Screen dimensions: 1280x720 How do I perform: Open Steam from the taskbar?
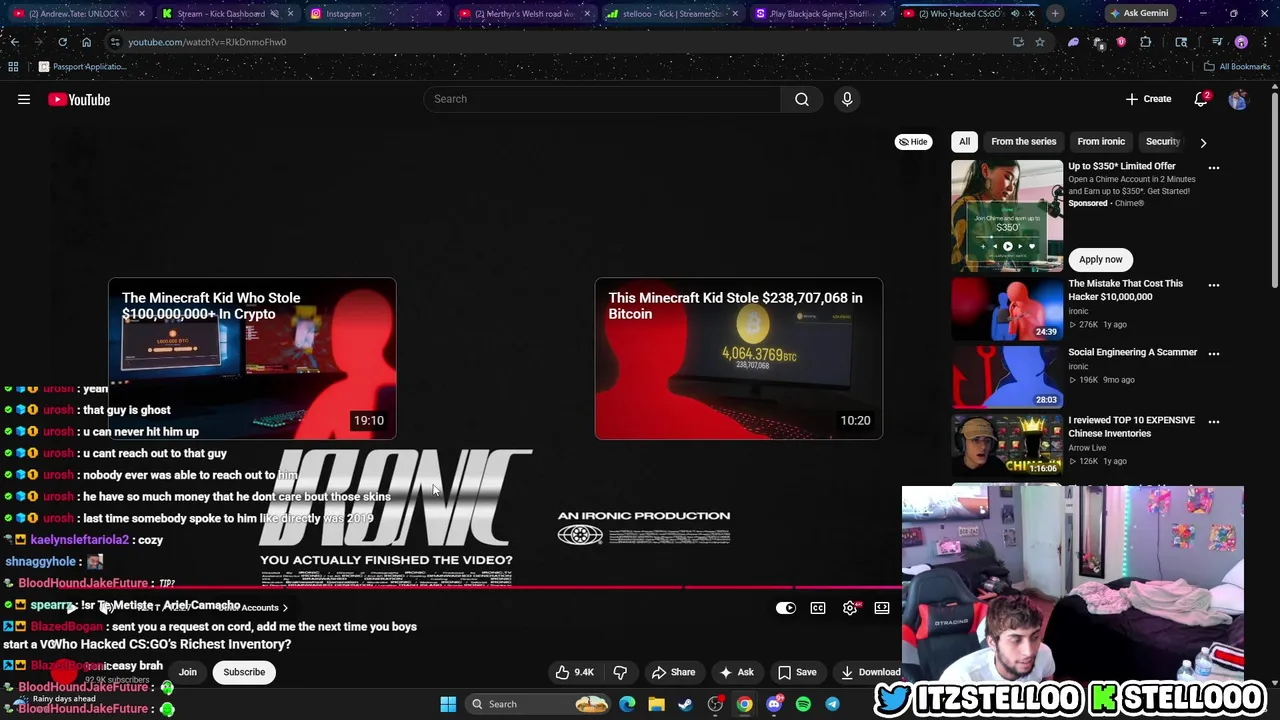pyautogui.click(x=685, y=704)
